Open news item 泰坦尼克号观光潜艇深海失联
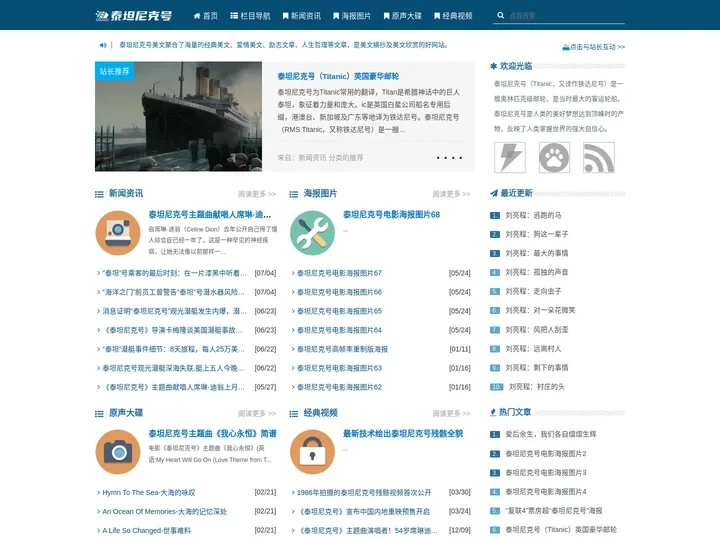 pos(173,368)
